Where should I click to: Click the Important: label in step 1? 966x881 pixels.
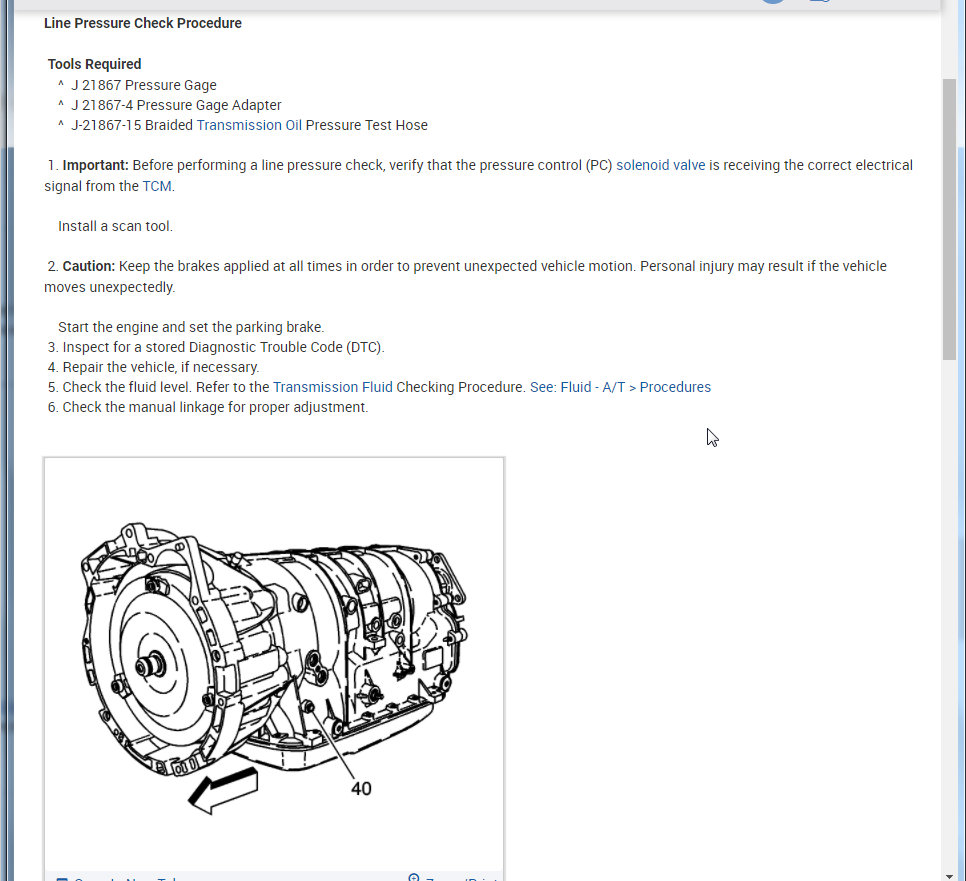95,165
